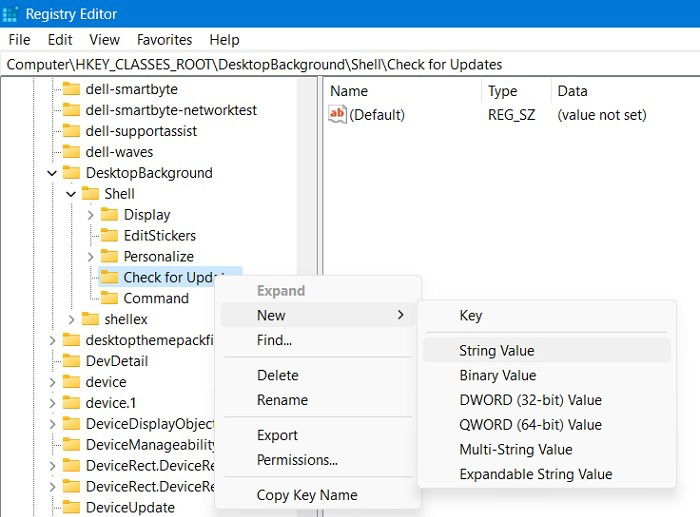Select the EditStickers key label

point(159,235)
